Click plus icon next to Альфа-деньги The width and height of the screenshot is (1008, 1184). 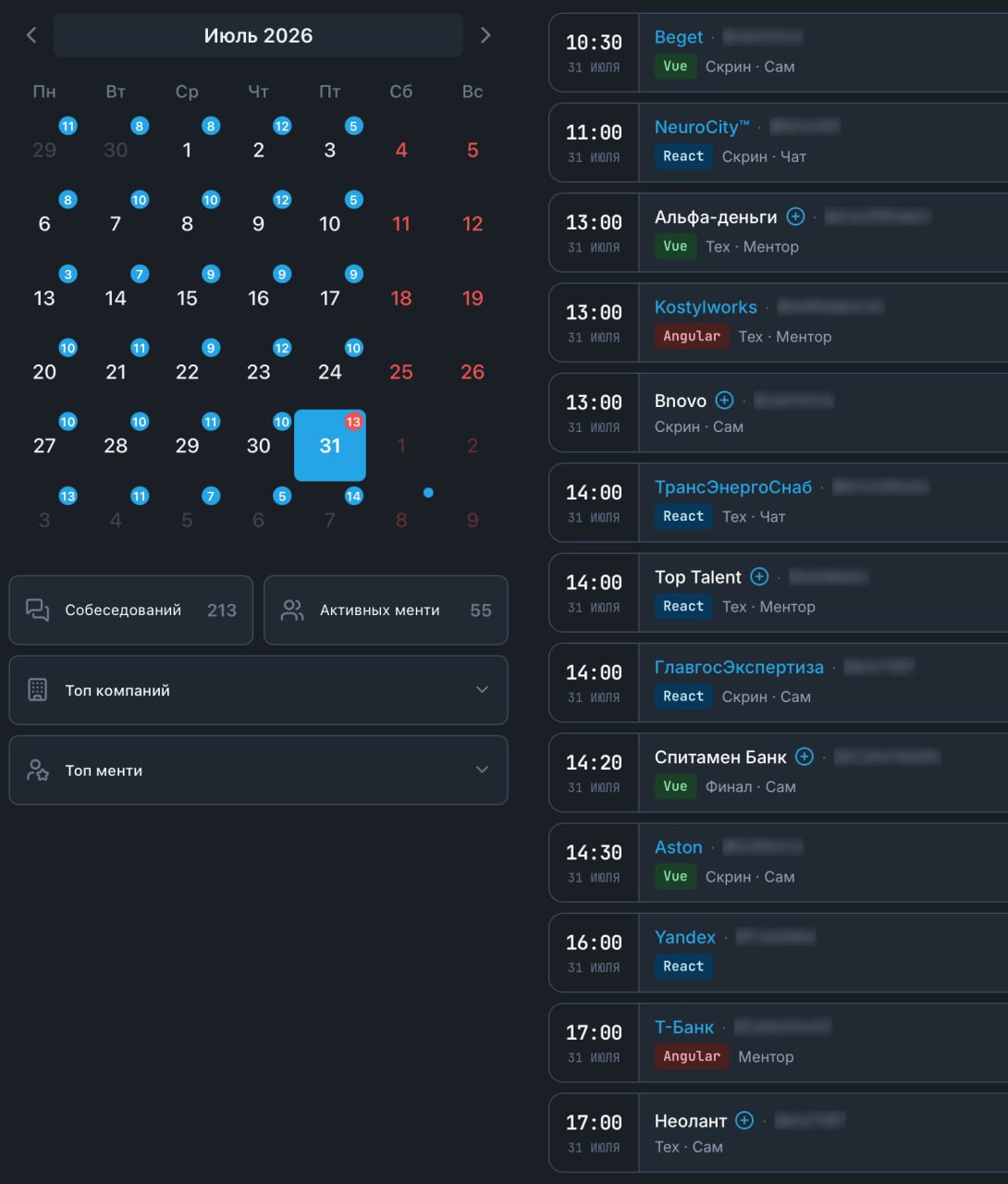795,216
